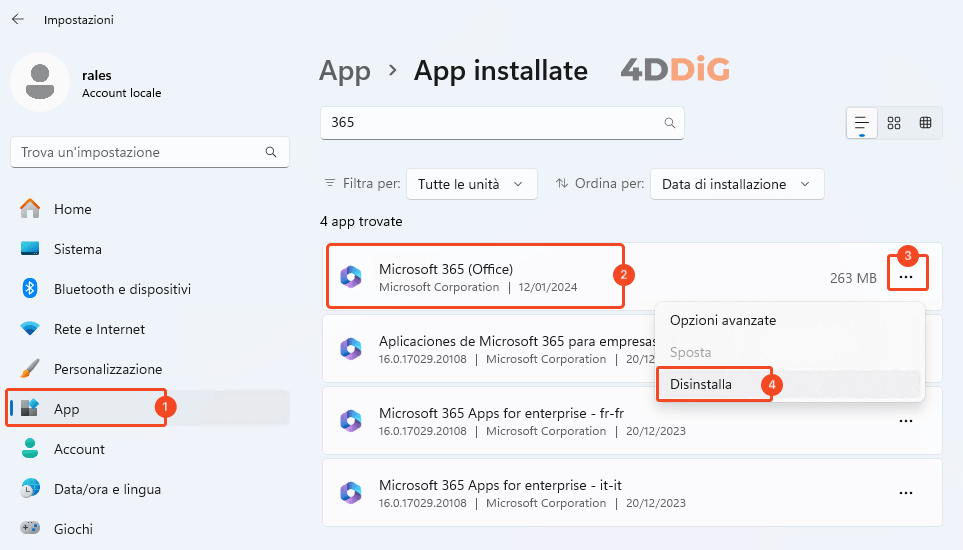Click the Data/ora e lingua clock icon

30,489
